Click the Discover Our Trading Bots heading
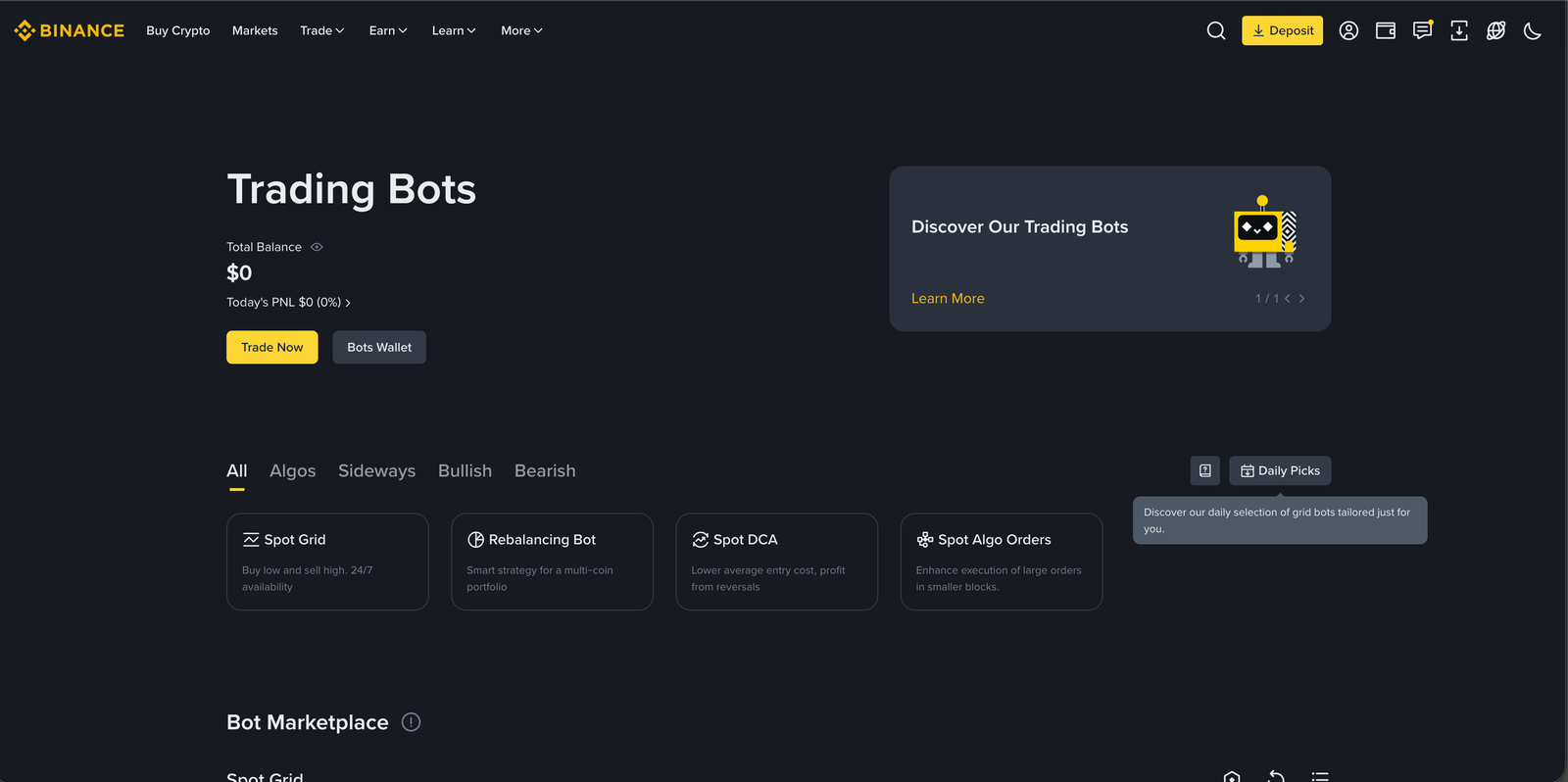Image resolution: width=1568 pixels, height=782 pixels. point(1020,226)
